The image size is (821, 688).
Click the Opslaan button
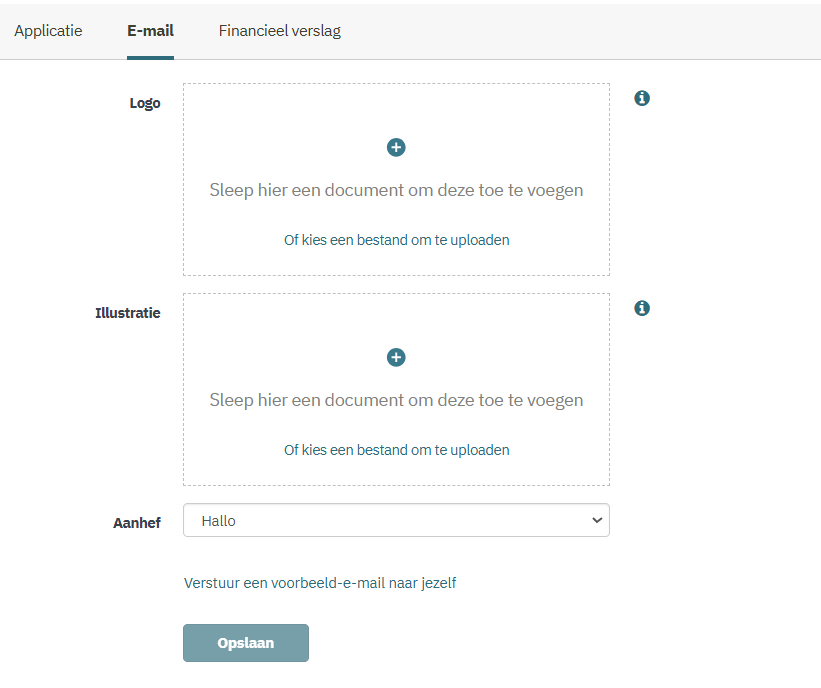click(246, 643)
